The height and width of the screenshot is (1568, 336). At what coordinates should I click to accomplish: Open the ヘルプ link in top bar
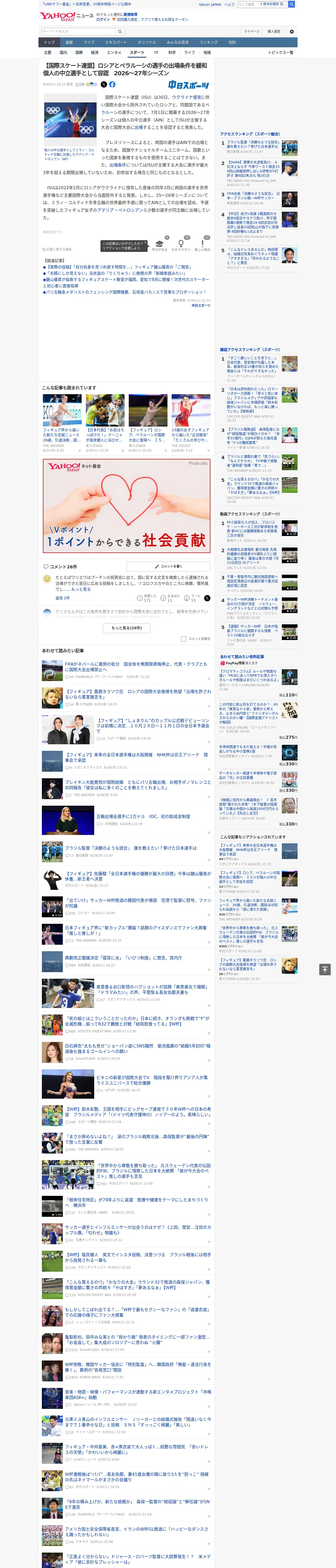coord(229,4)
